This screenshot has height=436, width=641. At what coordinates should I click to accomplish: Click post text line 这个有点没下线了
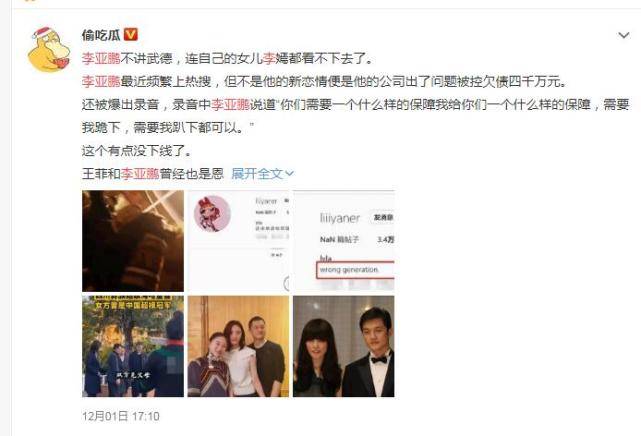click(137, 151)
